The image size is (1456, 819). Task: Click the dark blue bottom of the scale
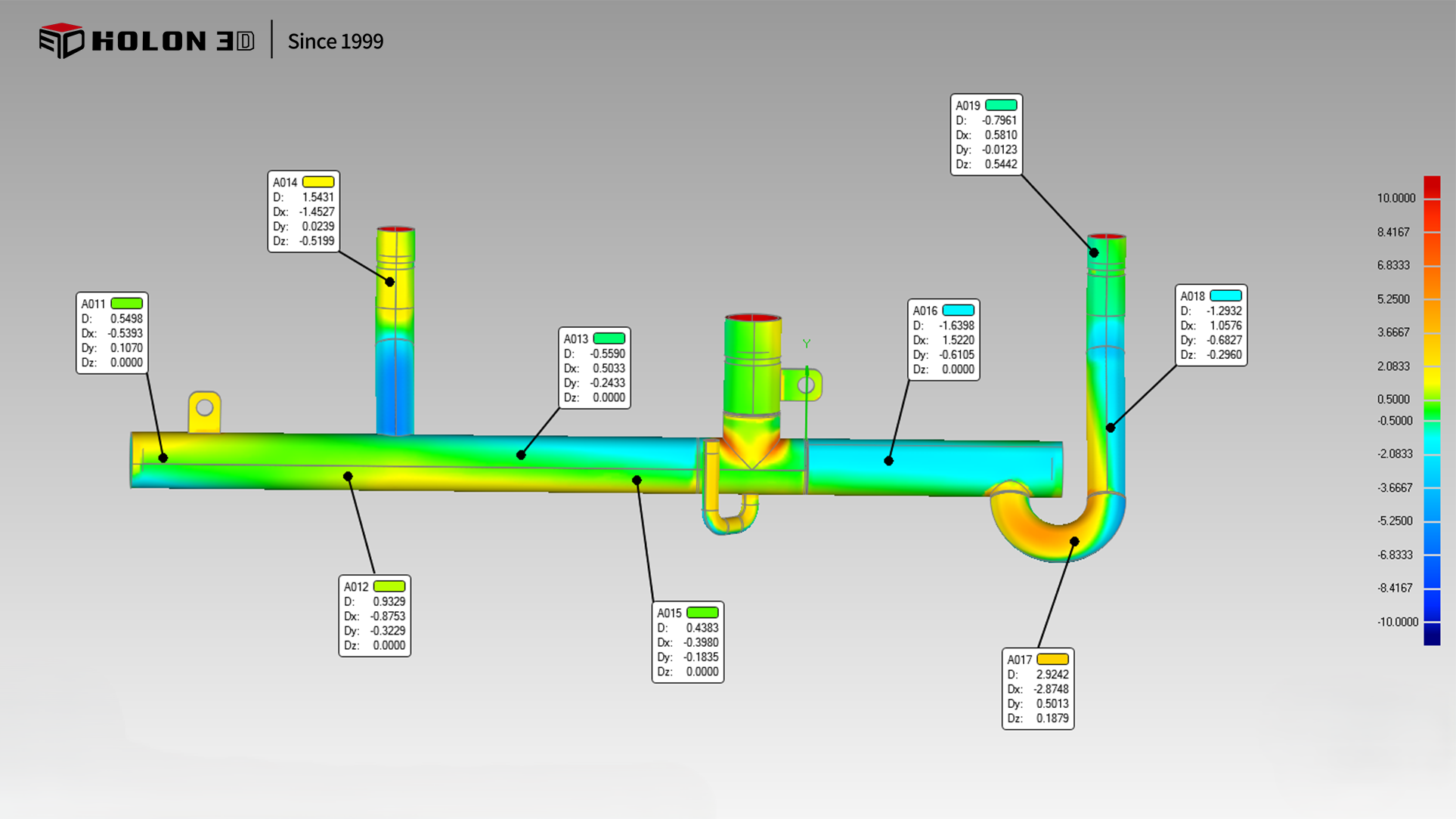[x=1432, y=635]
